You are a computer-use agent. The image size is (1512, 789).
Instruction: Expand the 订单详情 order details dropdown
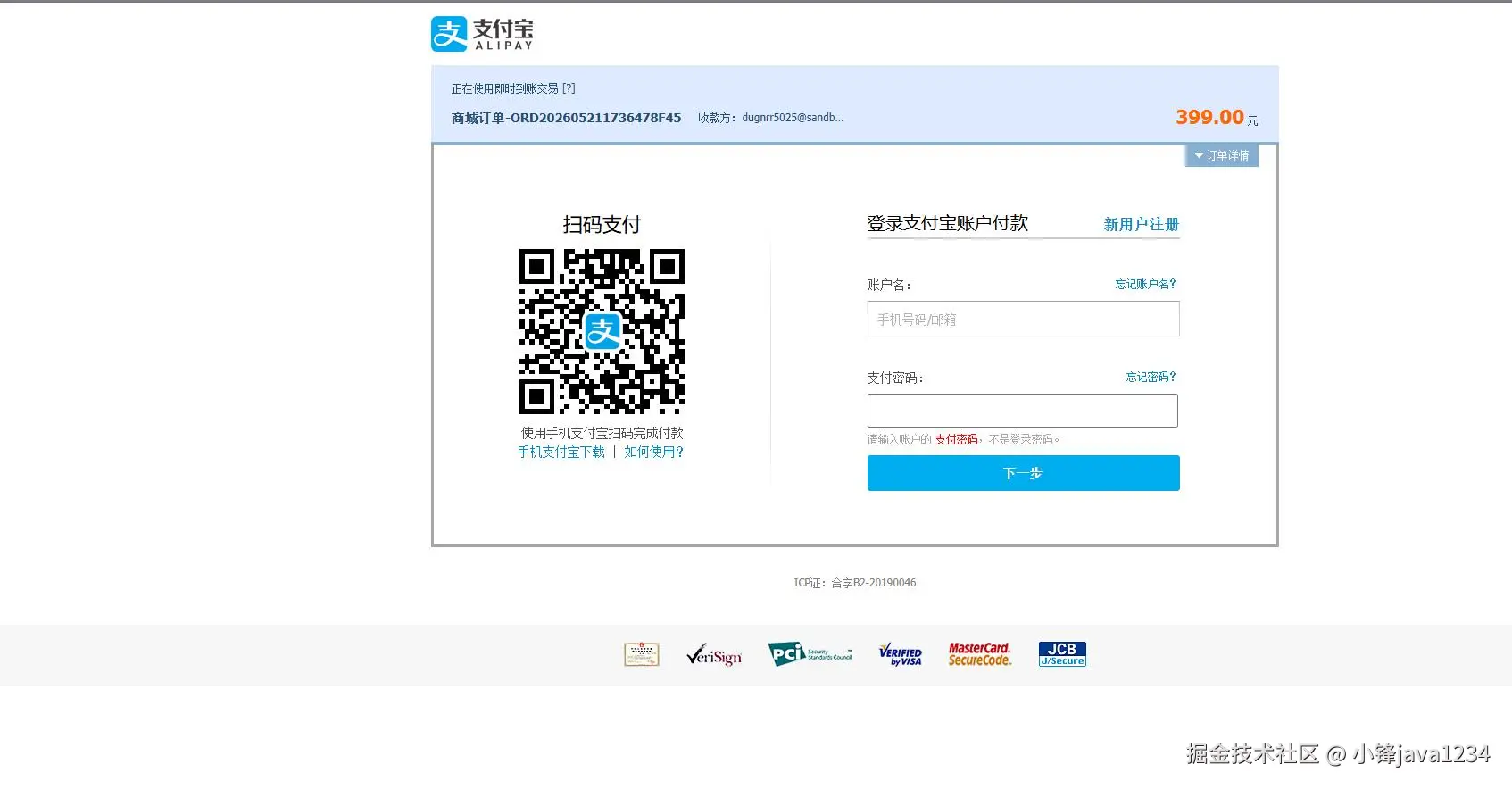(1222, 155)
